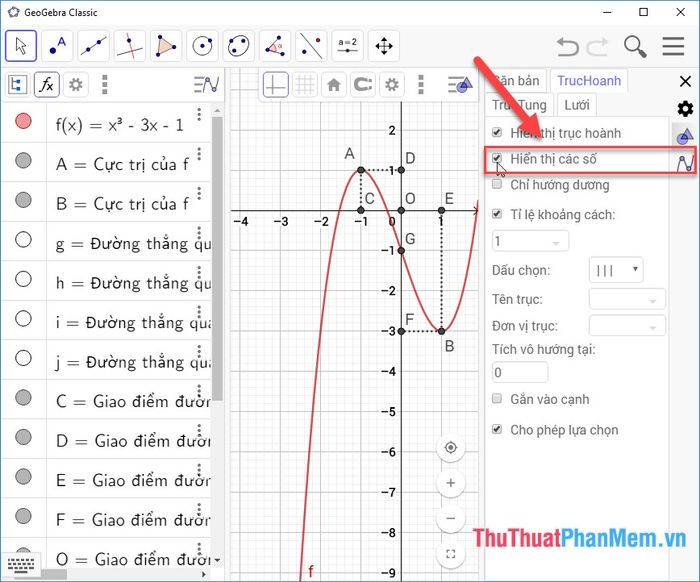The width and height of the screenshot is (700, 582).
Task: Select the Angle tool
Action: pyautogui.click(x=275, y=46)
